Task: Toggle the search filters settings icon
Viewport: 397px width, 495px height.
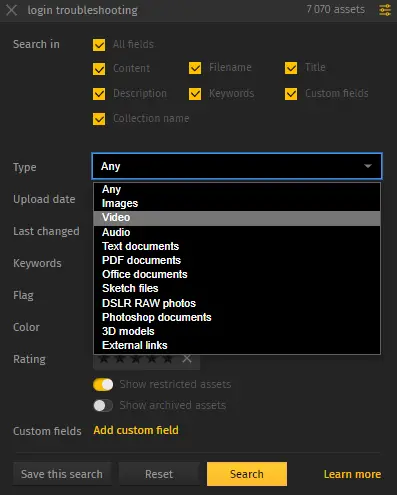Action: 385,10
